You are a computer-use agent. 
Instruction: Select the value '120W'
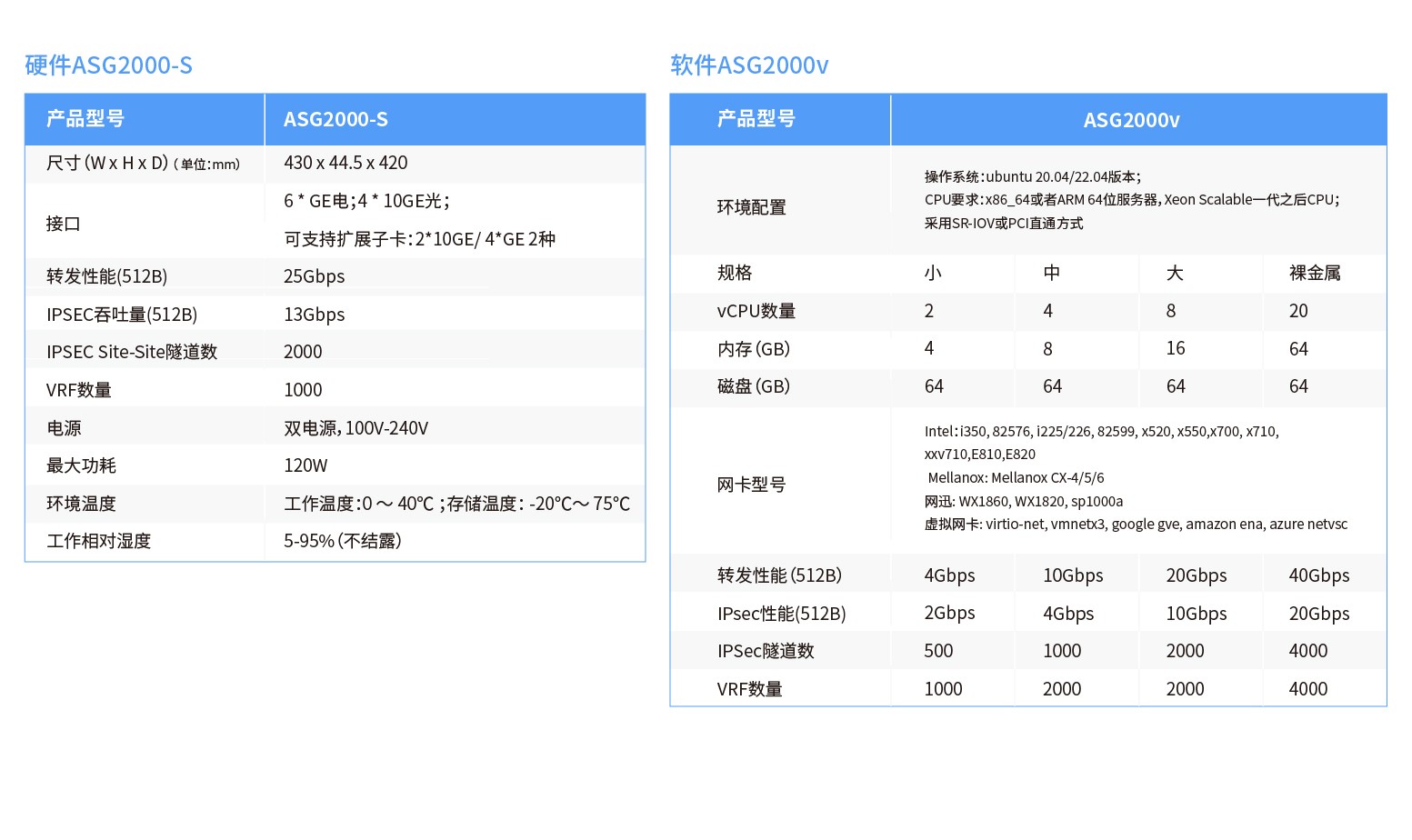coord(305,465)
